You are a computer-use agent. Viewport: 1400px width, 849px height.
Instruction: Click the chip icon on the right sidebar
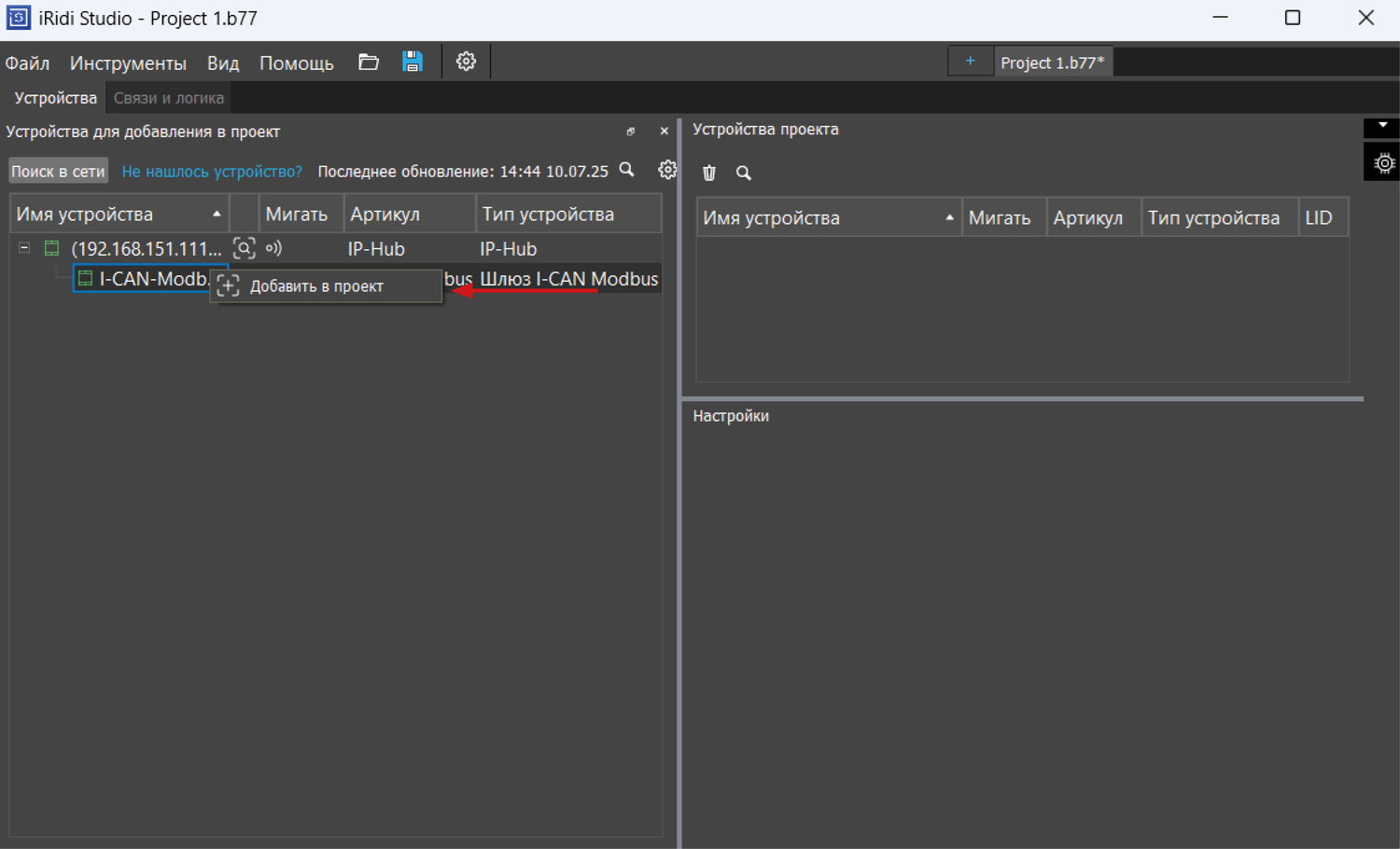[x=1384, y=163]
